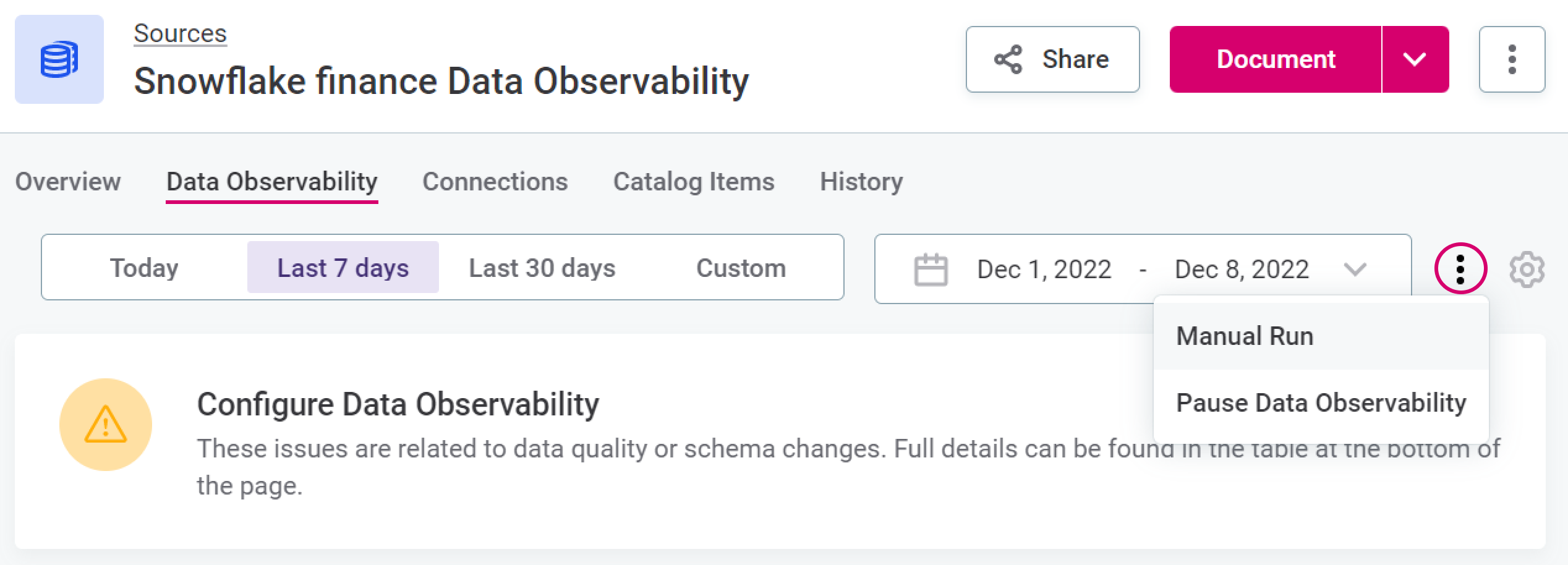Image resolution: width=1568 pixels, height=565 pixels.
Task: Select the Last 7 days range
Action: click(x=343, y=268)
